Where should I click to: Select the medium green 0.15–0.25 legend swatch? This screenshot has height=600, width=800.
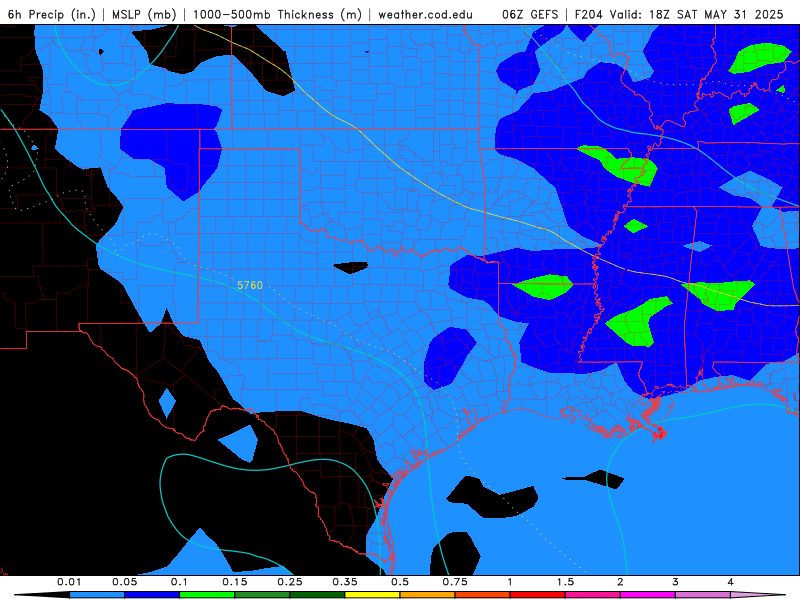point(262,595)
